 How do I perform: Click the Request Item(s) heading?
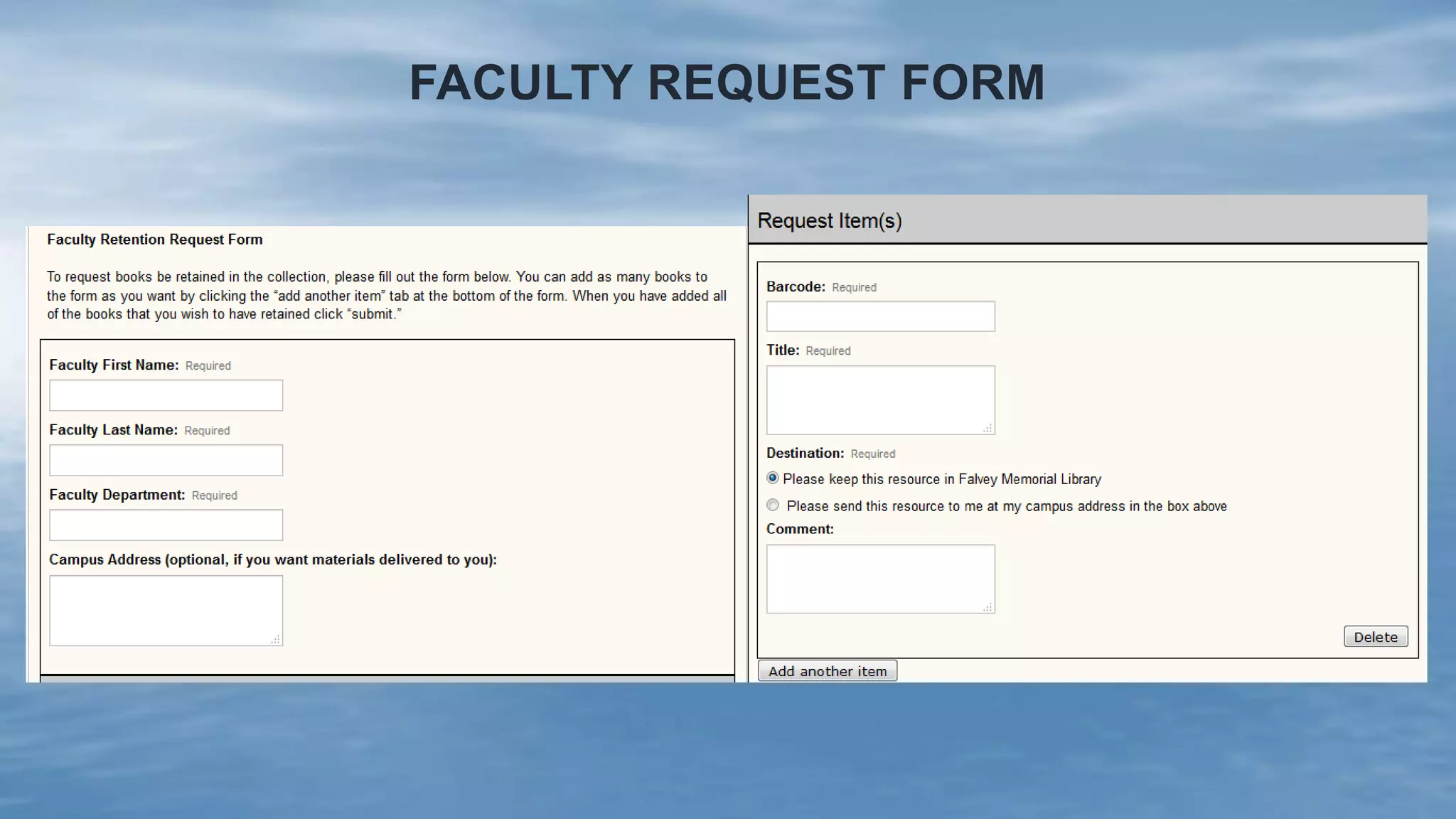click(x=829, y=220)
